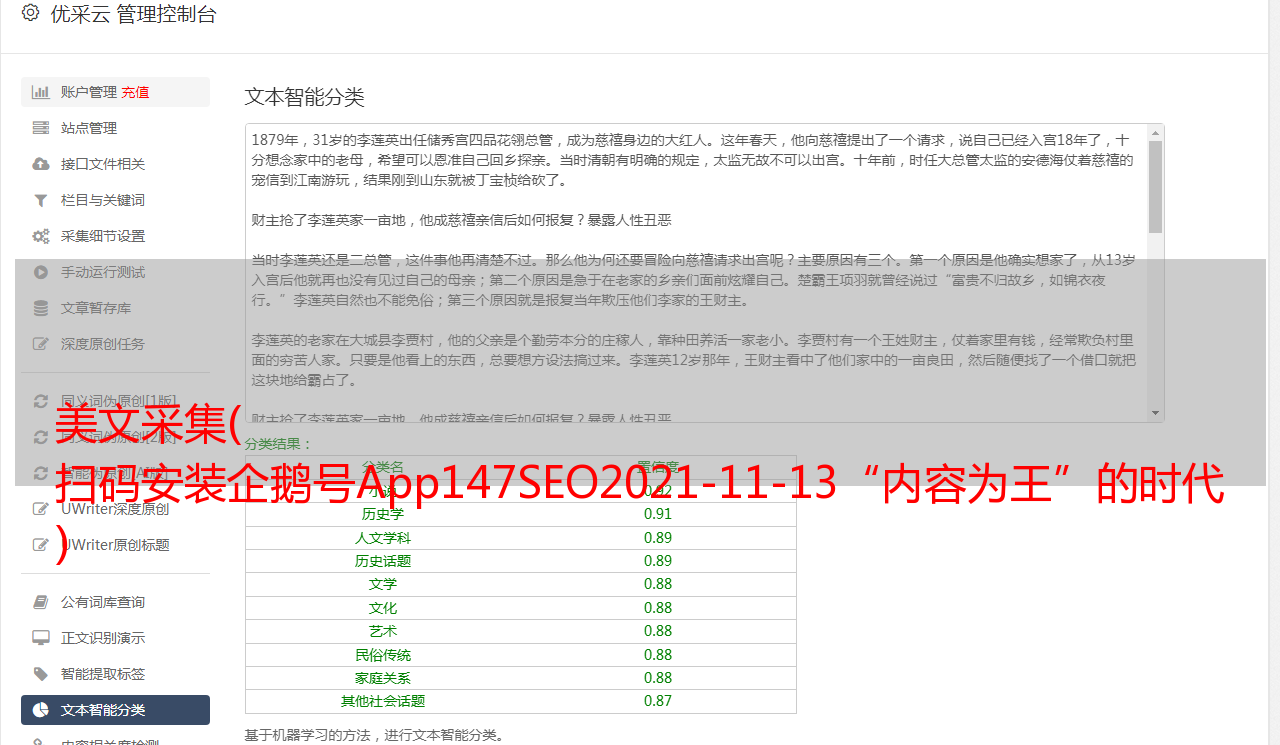Image resolution: width=1280 pixels, height=745 pixels.
Task: Select the 历史学 category cell
Action: click(x=383, y=514)
